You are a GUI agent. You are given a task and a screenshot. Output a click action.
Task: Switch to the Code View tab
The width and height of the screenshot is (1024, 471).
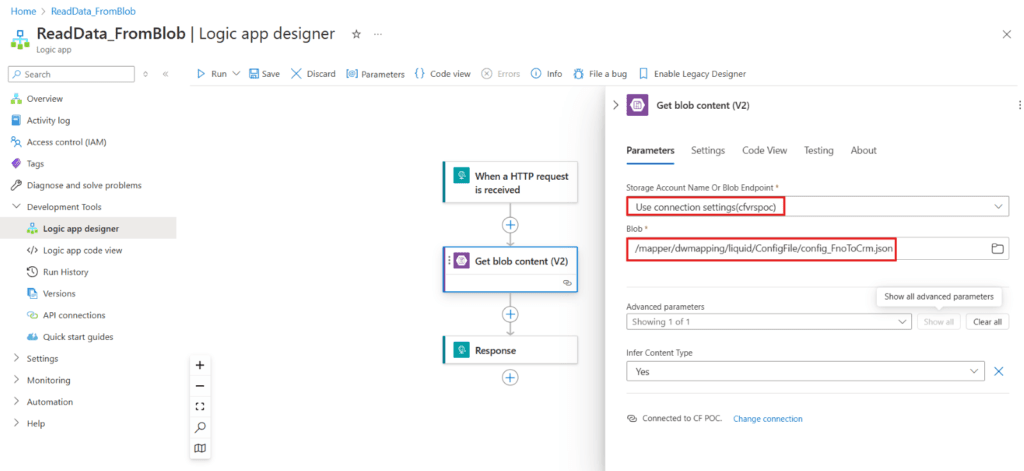[764, 150]
